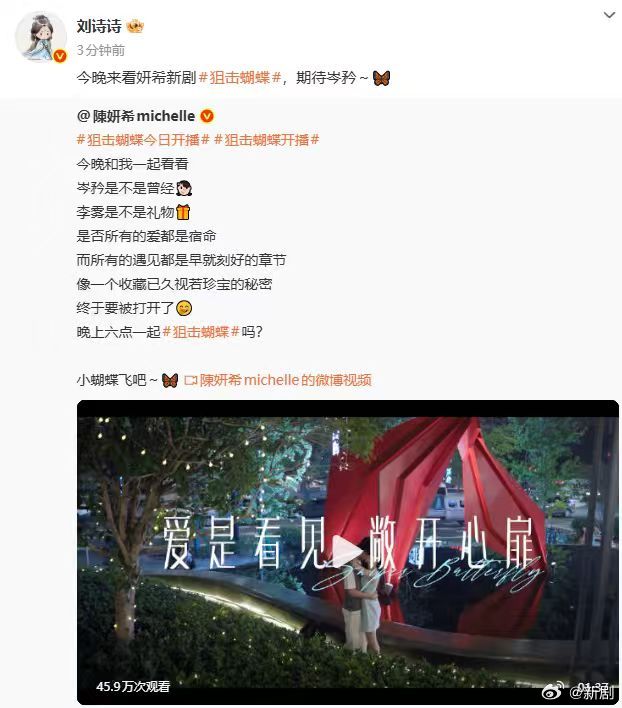
Task: Open the #狙击蝴蝶开播# hashtag
Action: point(267,140)
